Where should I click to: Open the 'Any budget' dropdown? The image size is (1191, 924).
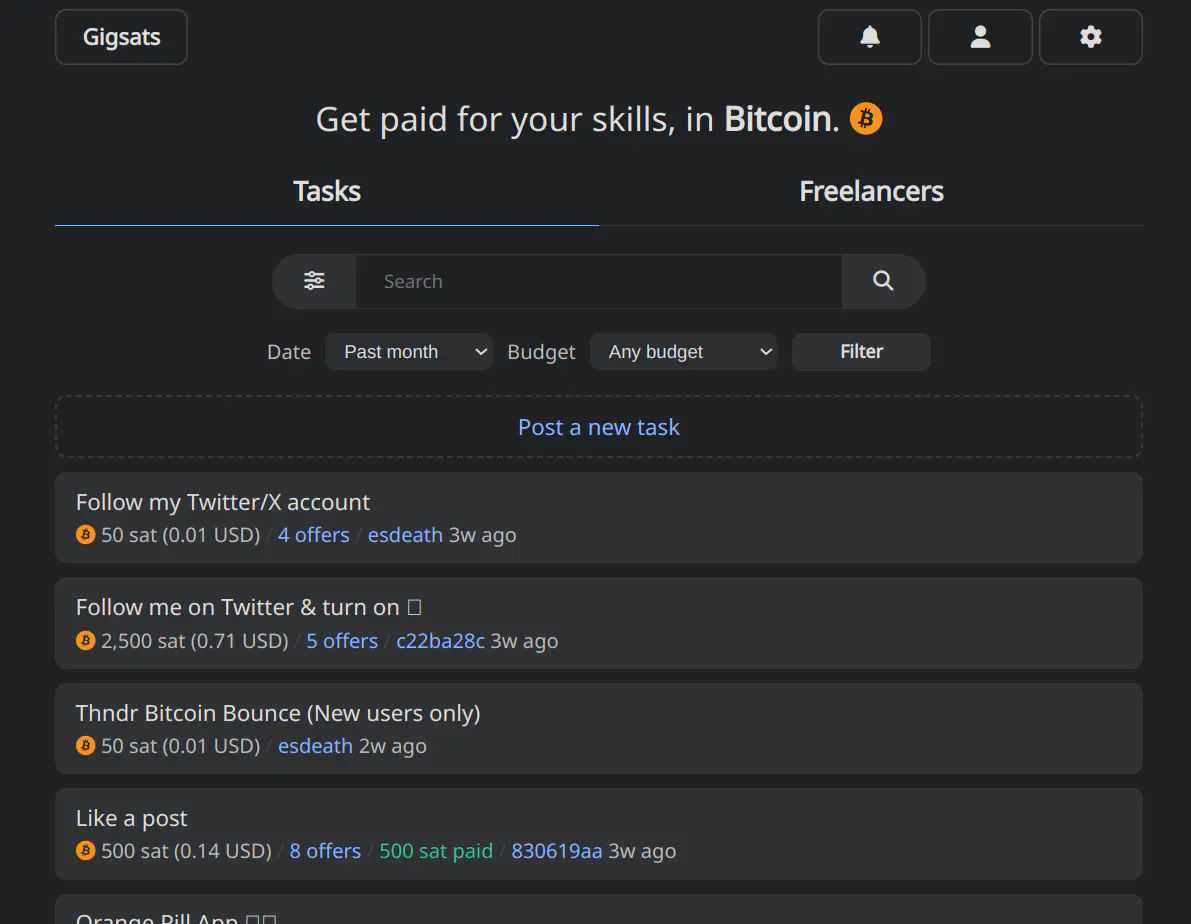pos(684,352)
